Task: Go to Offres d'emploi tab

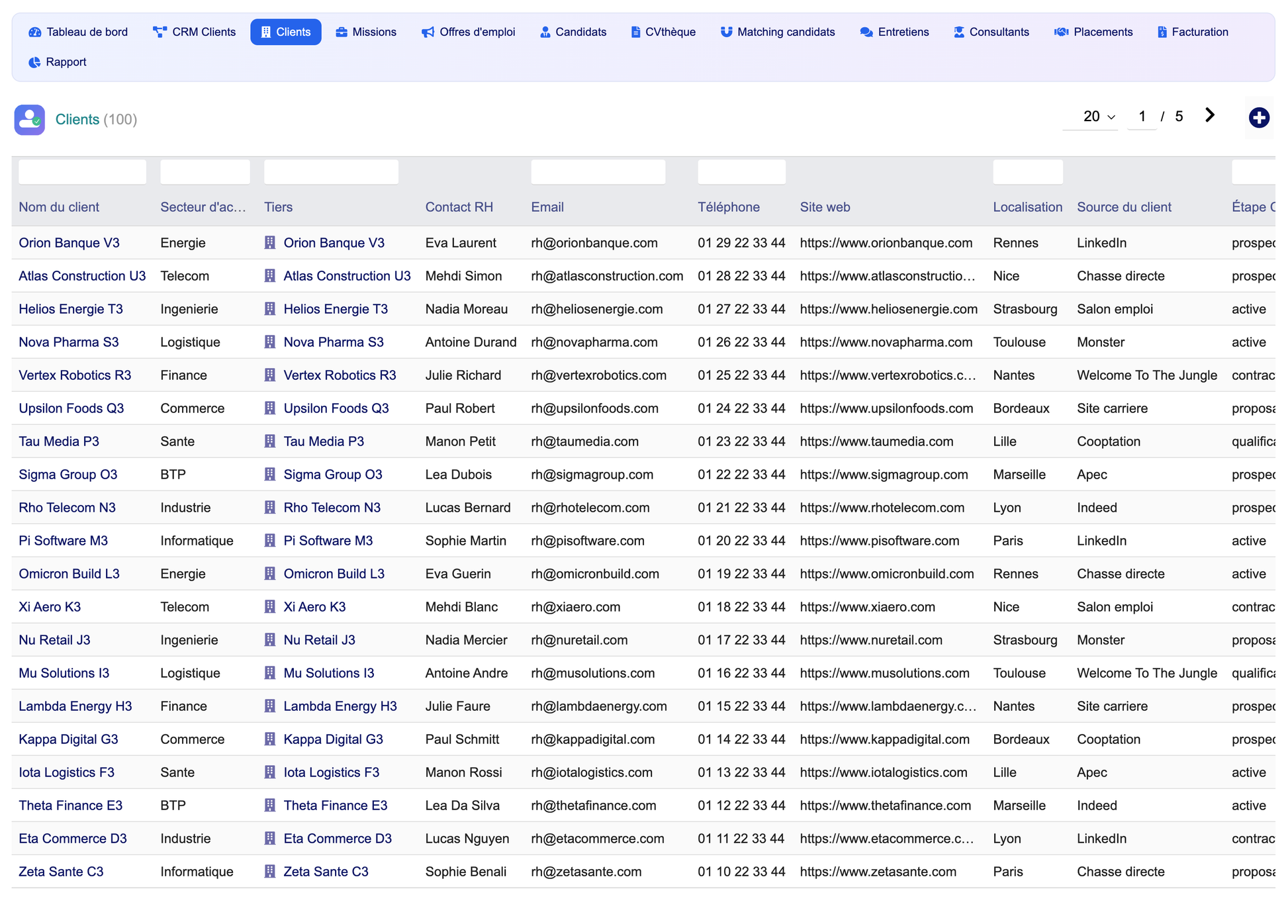Action: (468, 32)
